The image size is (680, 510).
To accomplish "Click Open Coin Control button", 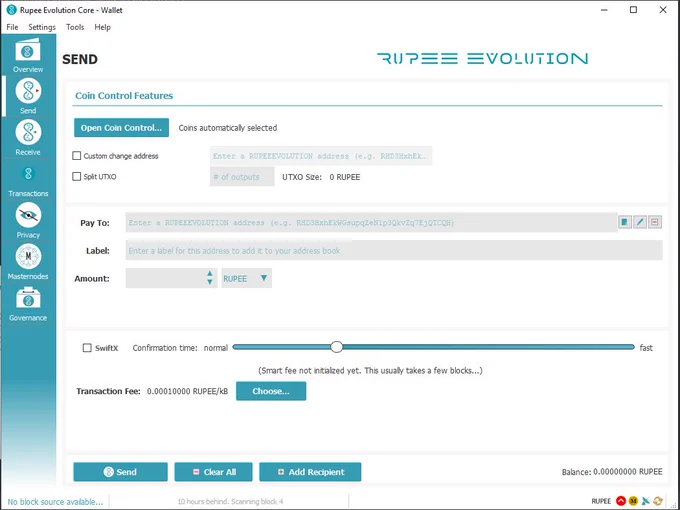I will click(121, 128).
